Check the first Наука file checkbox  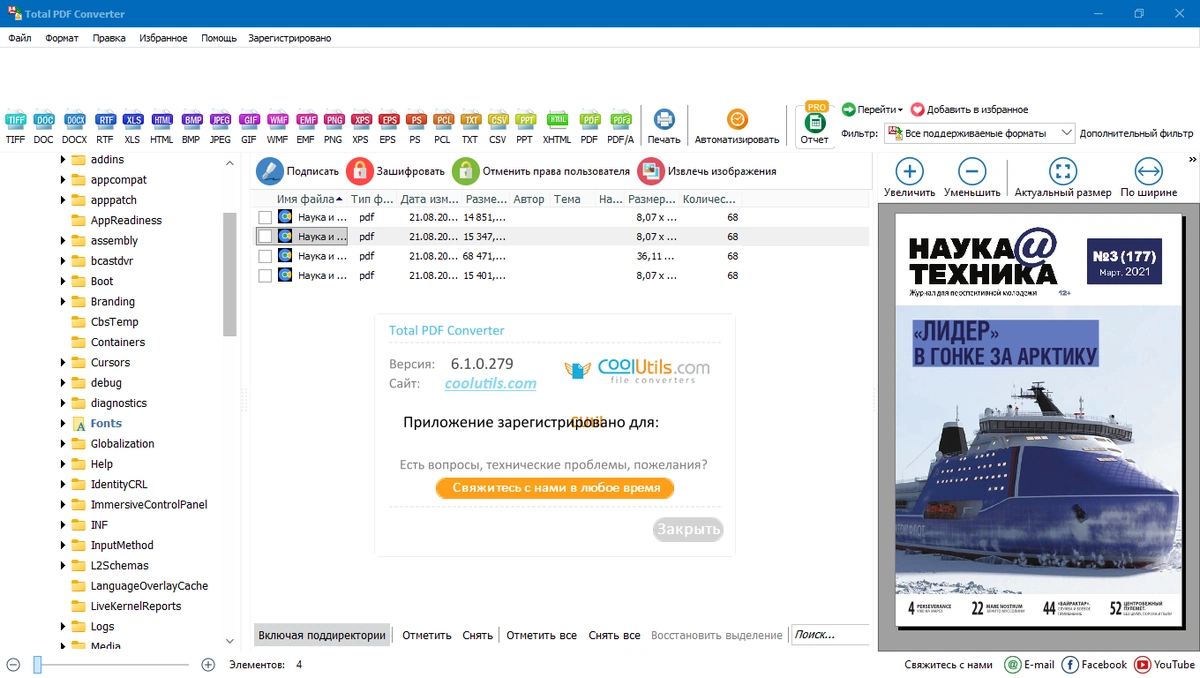pyautogui.click(x=265, y=217)
